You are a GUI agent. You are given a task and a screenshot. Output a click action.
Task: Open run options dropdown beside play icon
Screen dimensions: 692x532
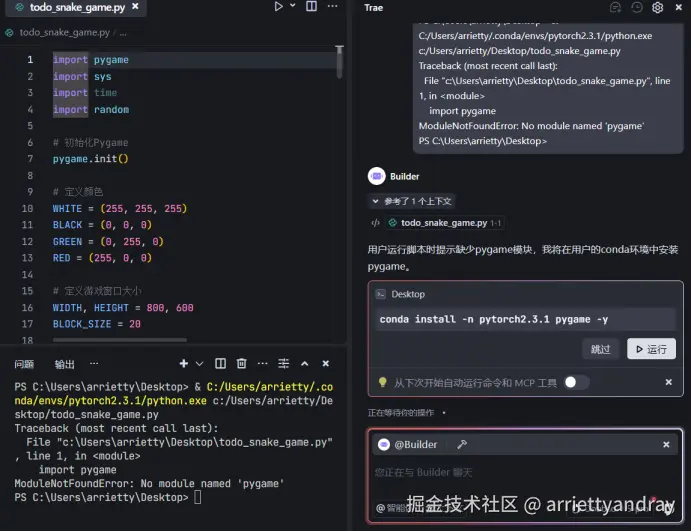[293, 6]
